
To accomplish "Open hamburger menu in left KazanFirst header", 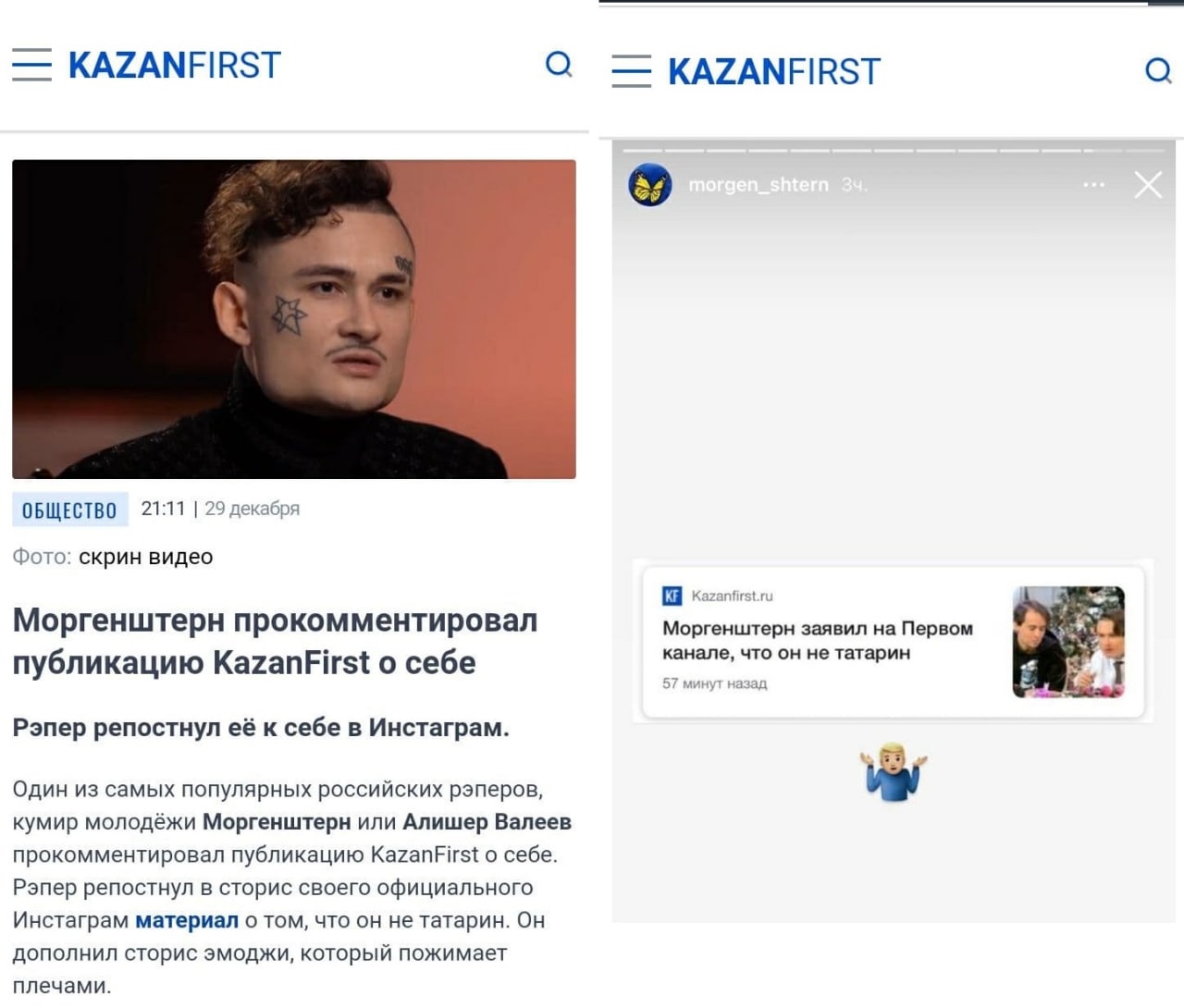I will [x=31, y=65].
